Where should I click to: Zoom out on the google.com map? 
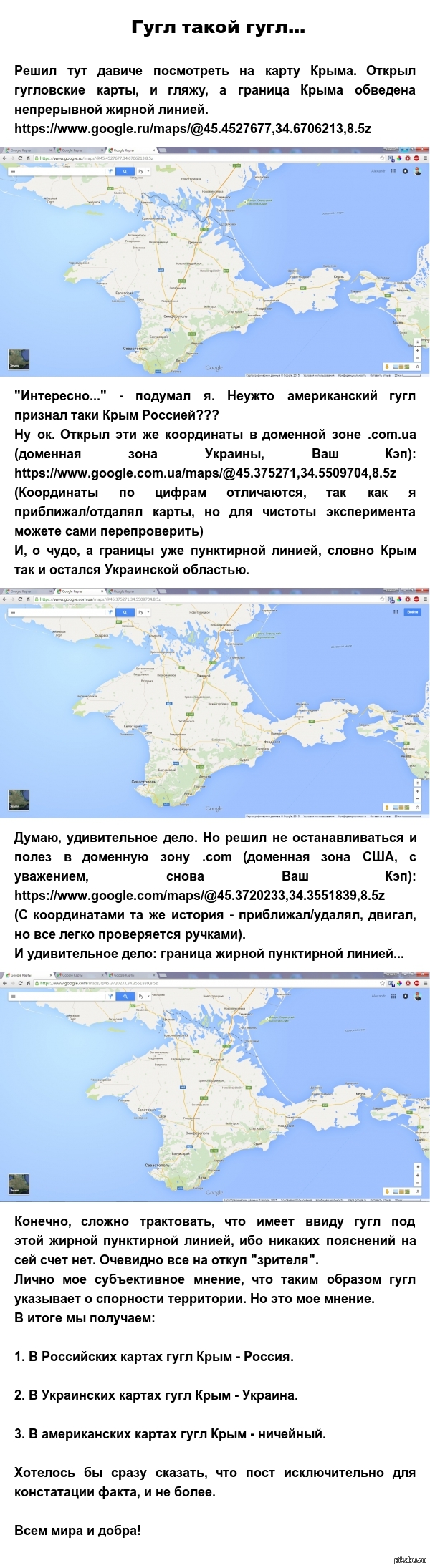pos(417,1184)
